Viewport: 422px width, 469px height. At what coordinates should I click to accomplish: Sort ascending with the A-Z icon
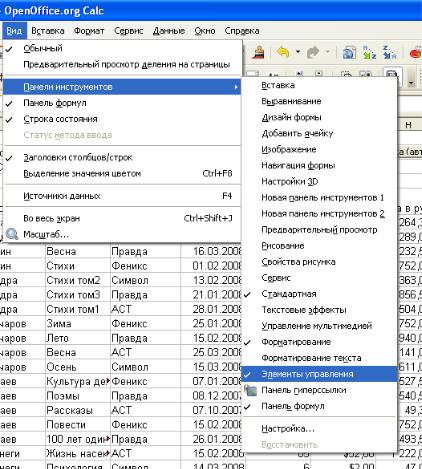point(369,52)
